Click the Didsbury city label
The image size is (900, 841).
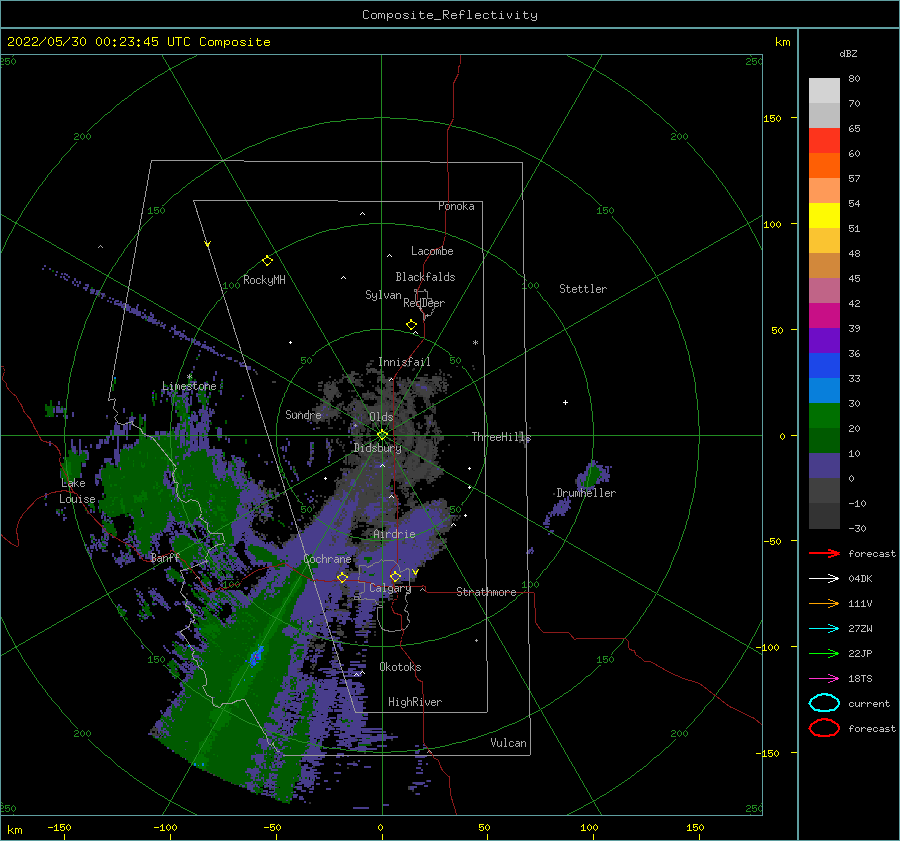[x=377, y=448]
